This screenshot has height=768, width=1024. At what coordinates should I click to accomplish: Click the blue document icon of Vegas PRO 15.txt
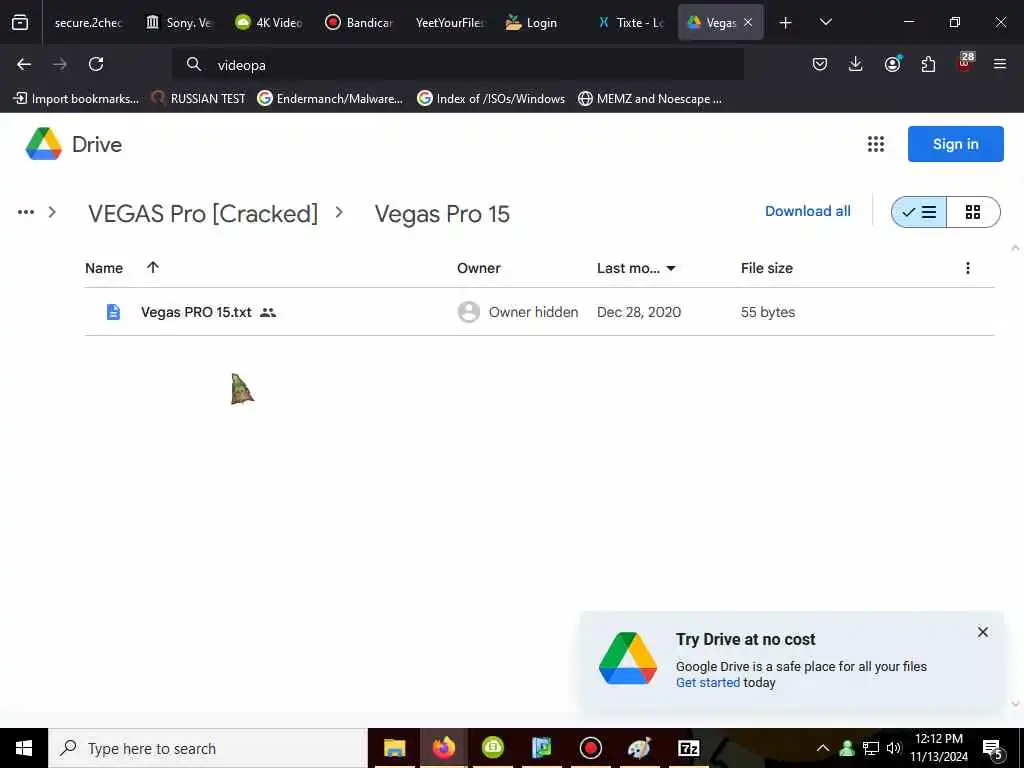tap(113, 312)
